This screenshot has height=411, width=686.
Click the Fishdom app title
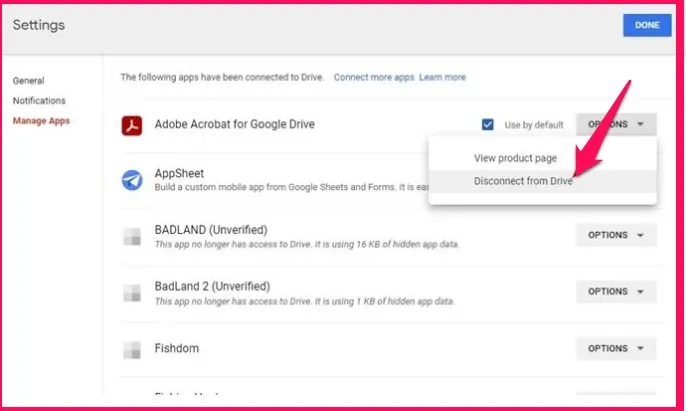tap(177, 348)
